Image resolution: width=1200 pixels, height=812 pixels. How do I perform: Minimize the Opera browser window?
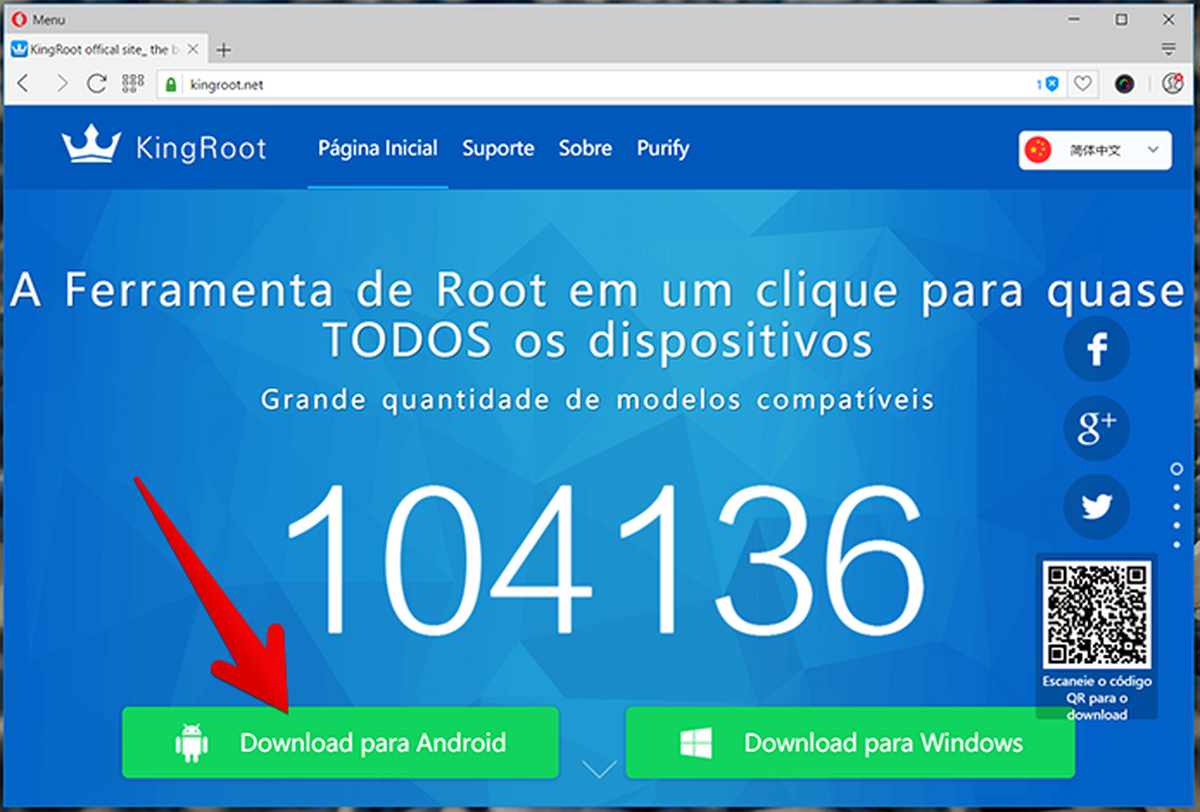pyautogui.click(x=1076, y=19)
